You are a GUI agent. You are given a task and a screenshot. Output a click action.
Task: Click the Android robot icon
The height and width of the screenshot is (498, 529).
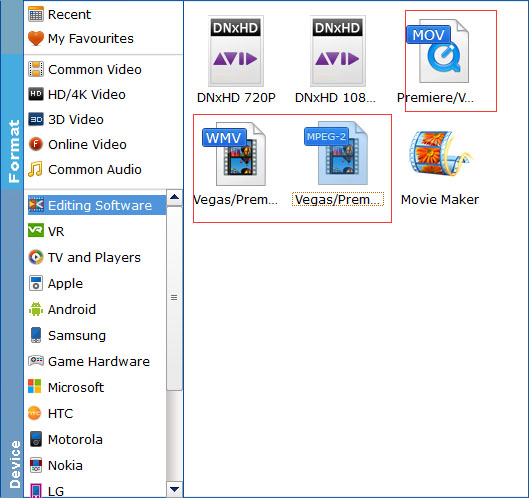pyautogui.click(x=36, y=309)
